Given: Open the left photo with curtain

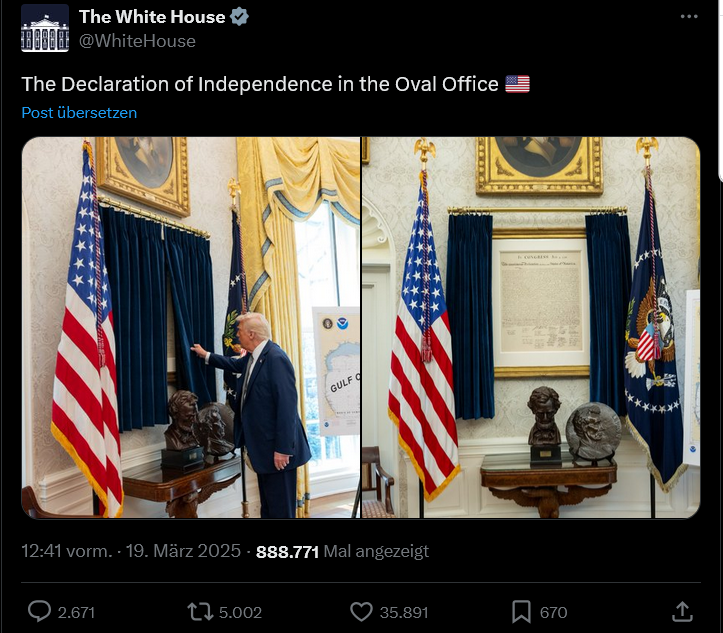Looking at the screenshot, I should click(191, 327).
